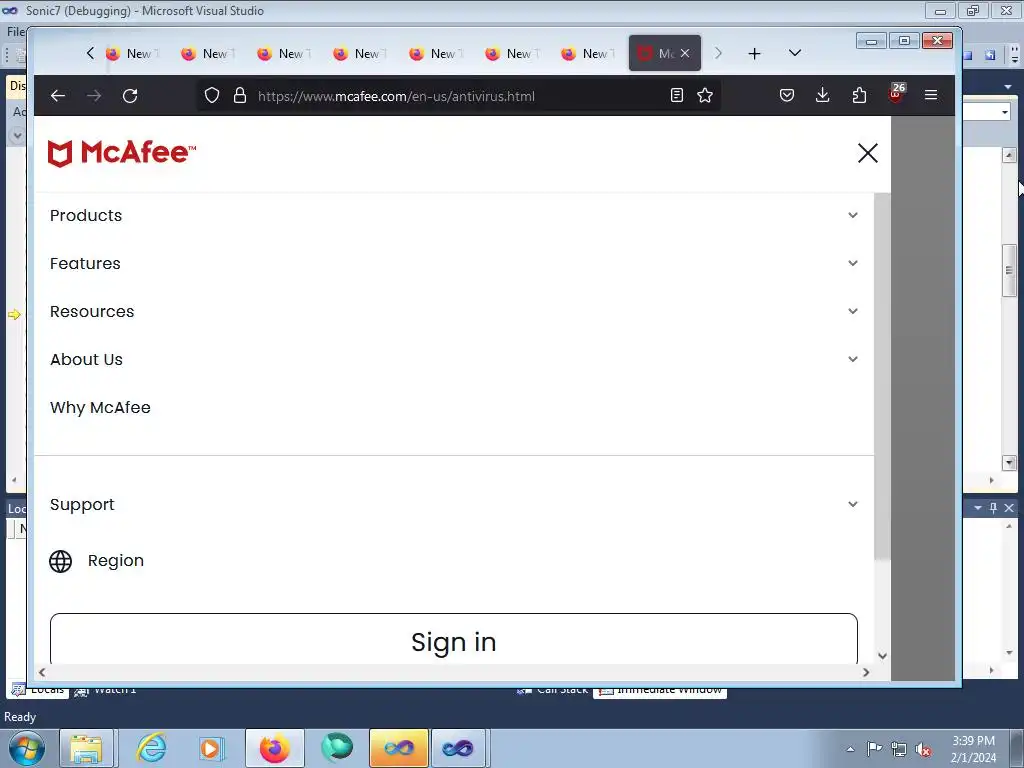
Task: Open Windows Explorer from taskbar
Action: click(86, 748)
